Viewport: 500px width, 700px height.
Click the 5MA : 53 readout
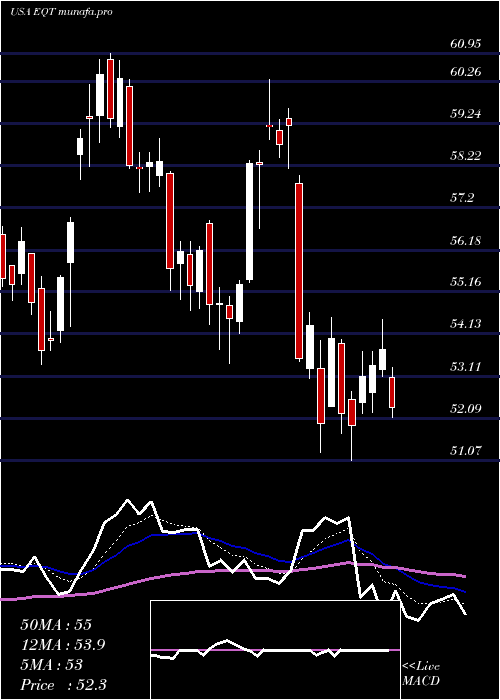[51, 665]
